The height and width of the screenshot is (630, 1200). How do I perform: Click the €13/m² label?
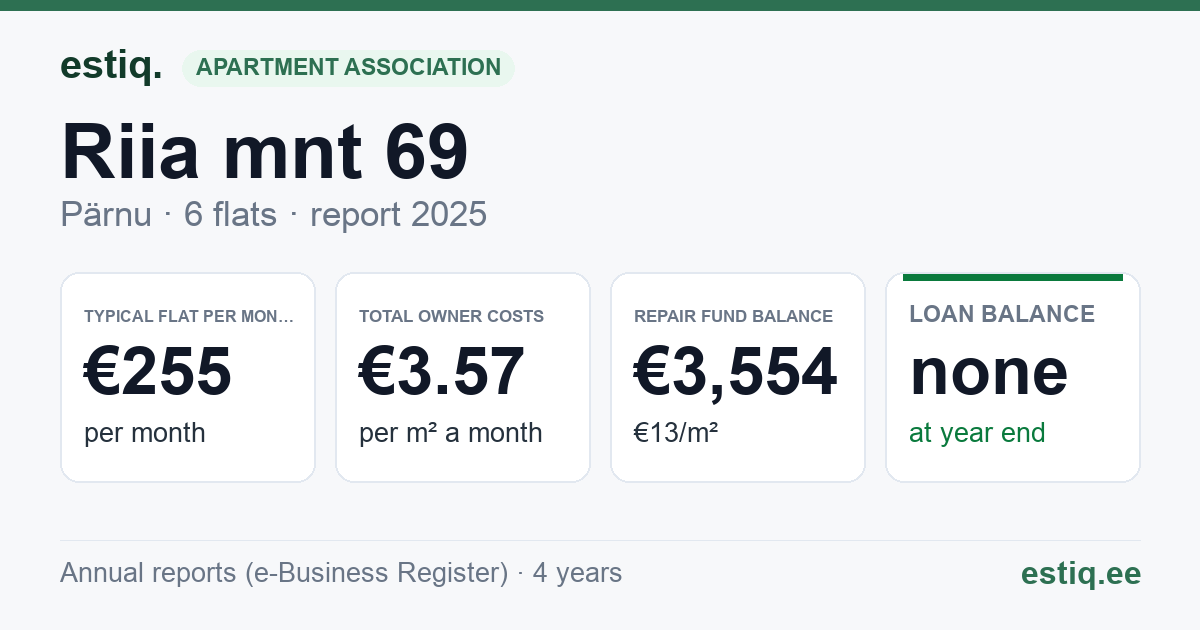click(x=676, y=433)
